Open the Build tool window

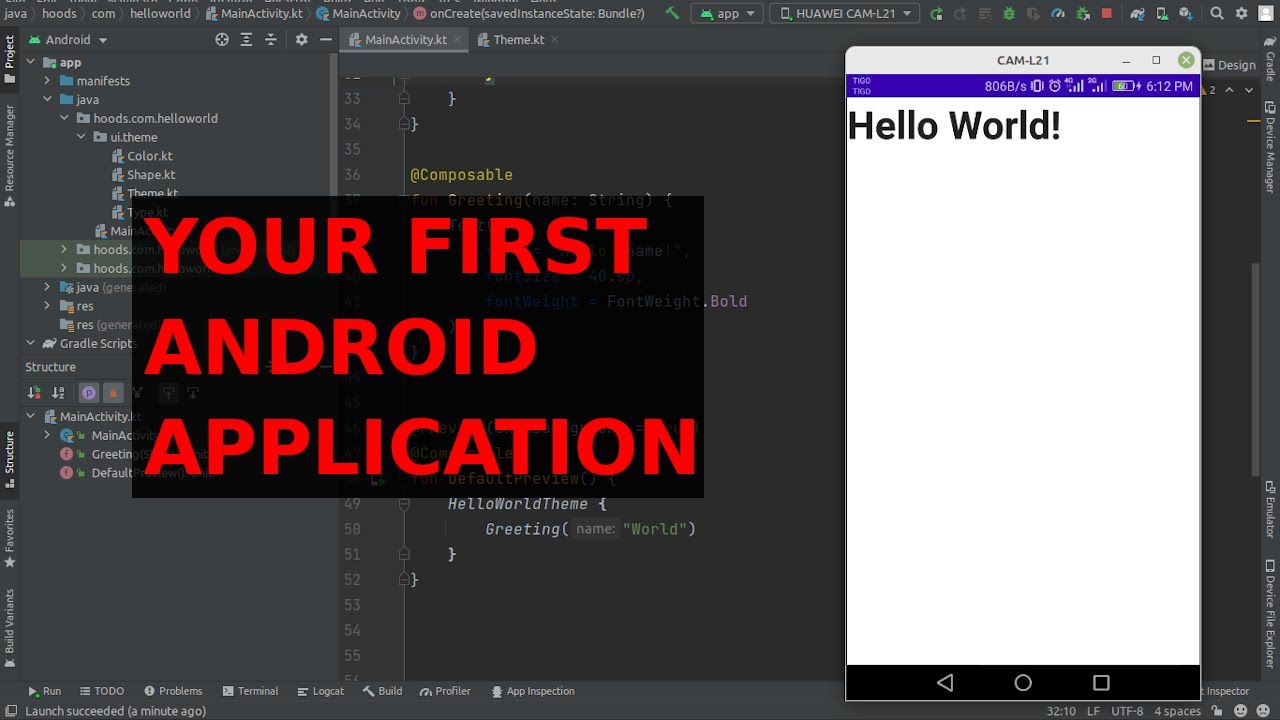[x=383, y=691]
